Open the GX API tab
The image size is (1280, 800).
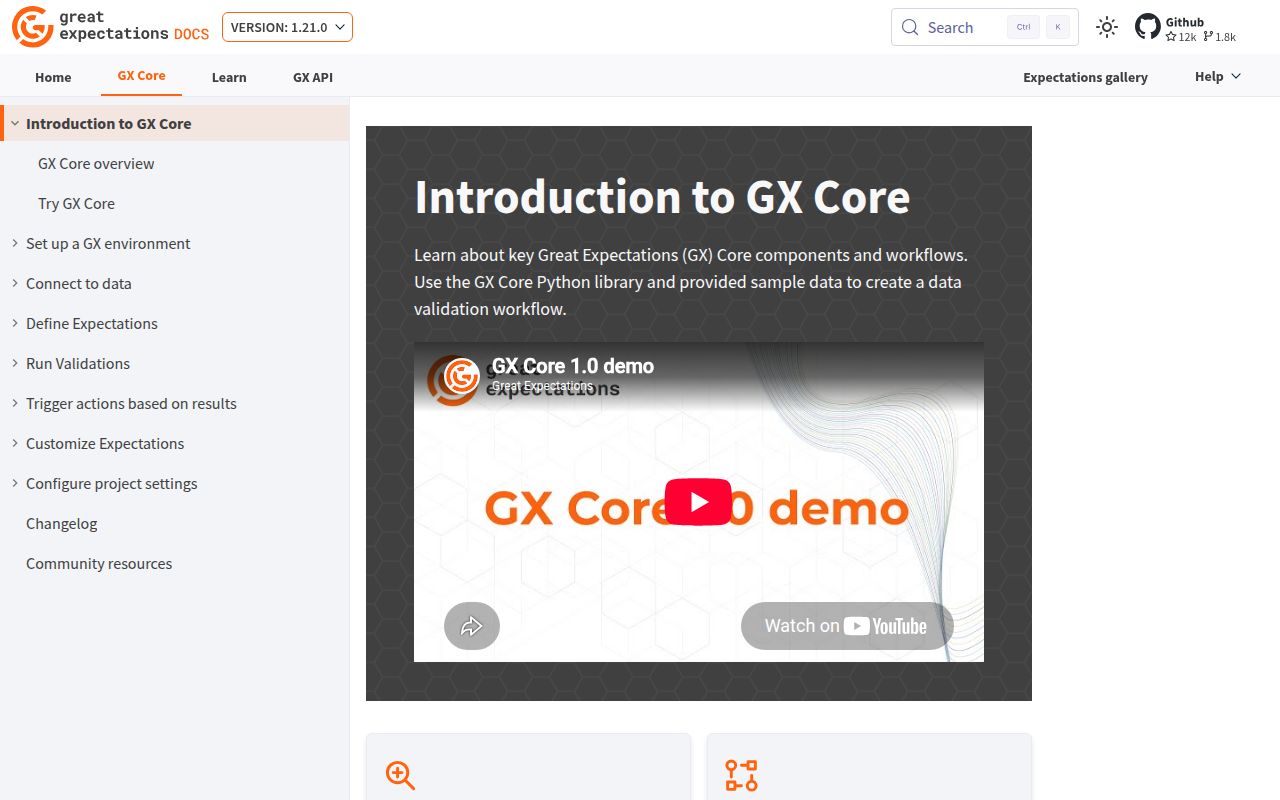coord(313,77)
